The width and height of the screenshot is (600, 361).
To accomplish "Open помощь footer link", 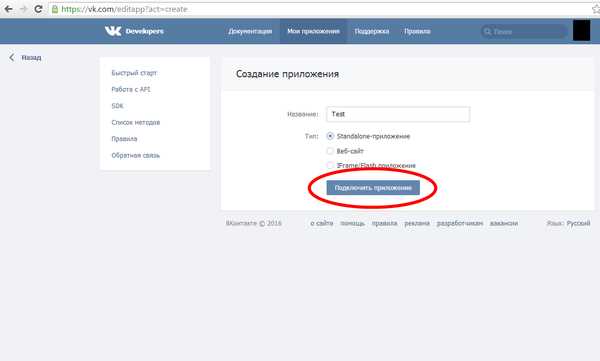I will tap(352, 223).
